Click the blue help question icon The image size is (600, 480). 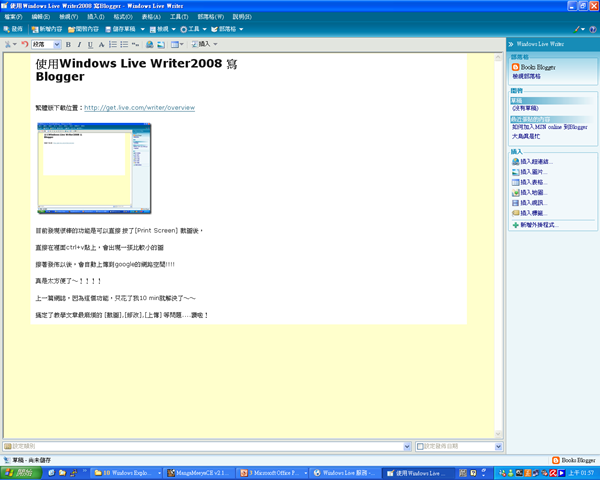tap(593, 29)
